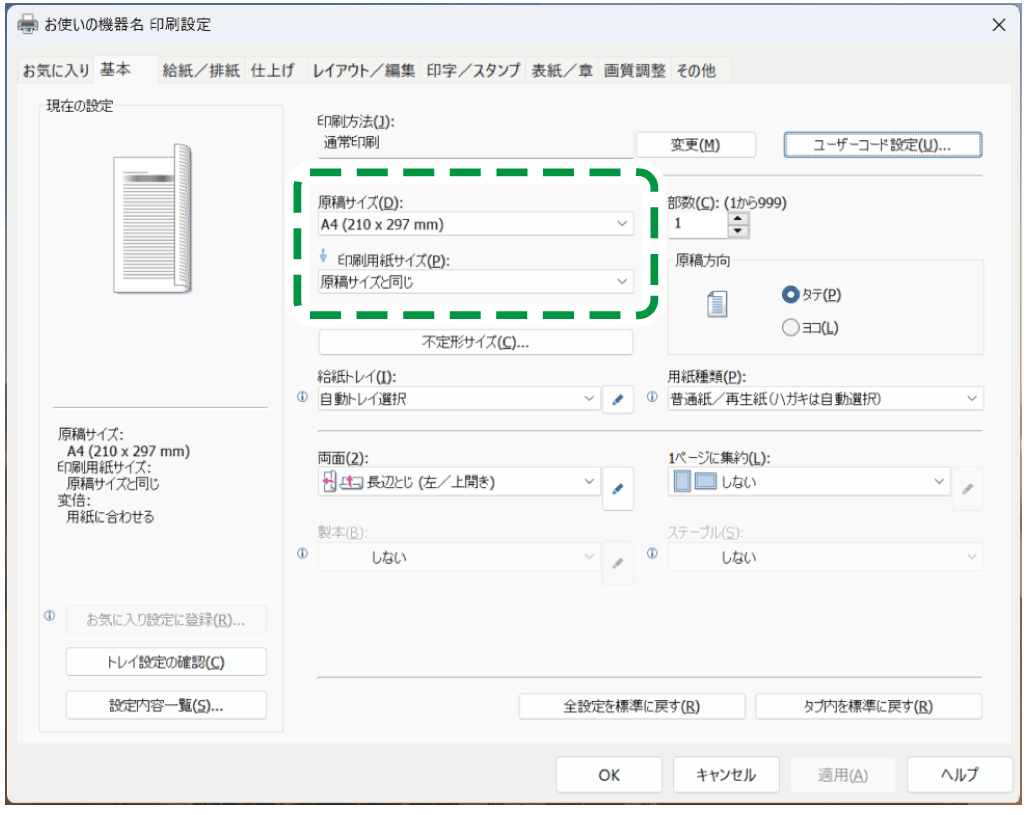Click the info icon next to ステープル
Image resolution: width=1028 pixels, height=815 pixels.
[652, 554]
